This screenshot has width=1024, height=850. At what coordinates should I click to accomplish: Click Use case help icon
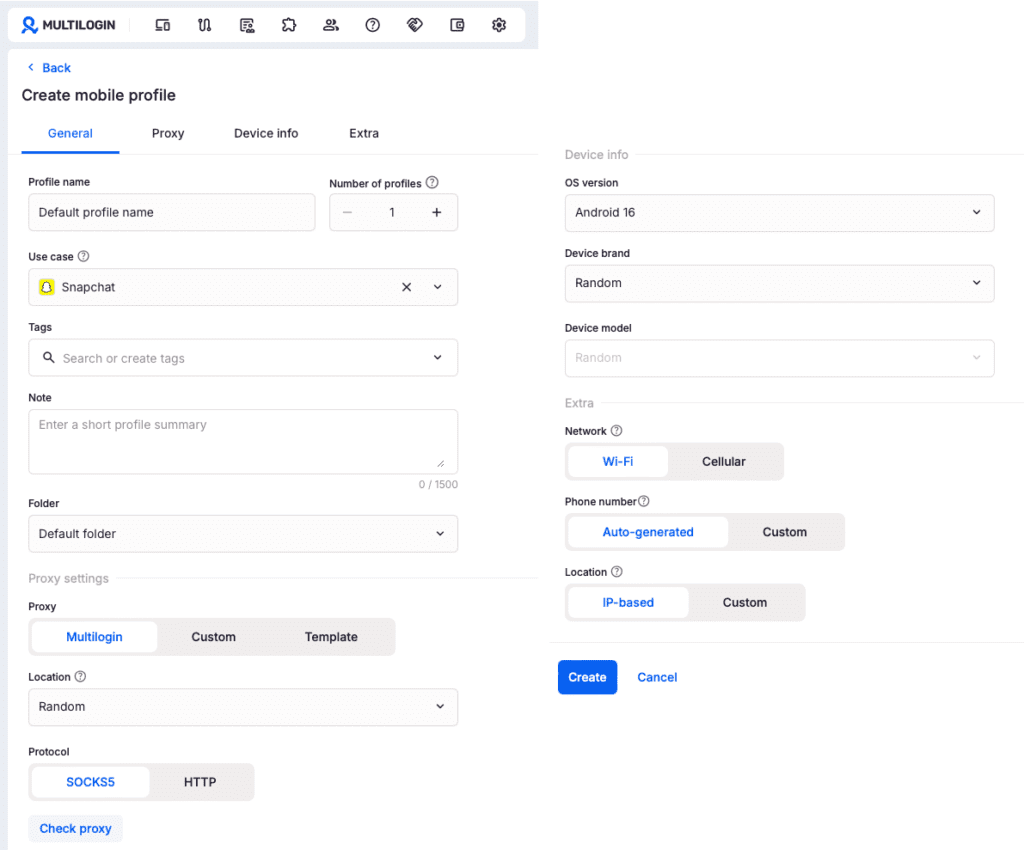pos(84,256)
